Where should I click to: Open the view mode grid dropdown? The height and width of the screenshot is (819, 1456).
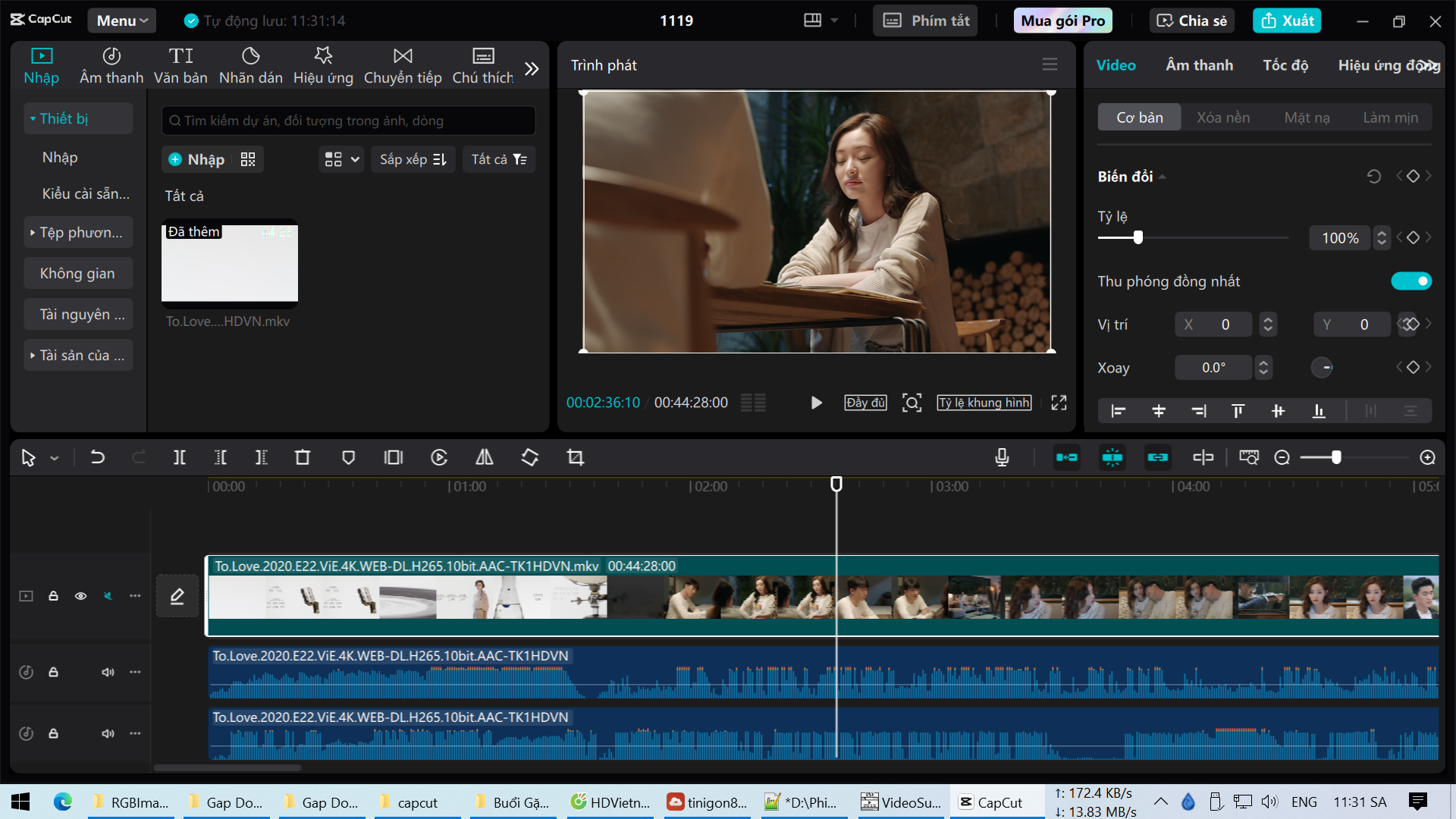(x=341, y=159)
